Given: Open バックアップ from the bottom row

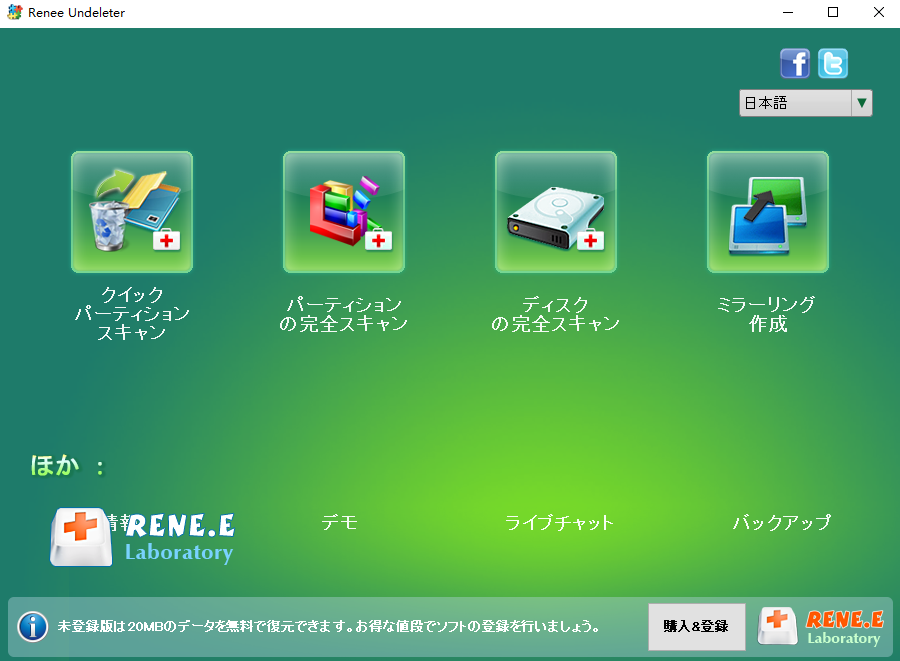Looking at the screenshot, I should pos(781,522).
